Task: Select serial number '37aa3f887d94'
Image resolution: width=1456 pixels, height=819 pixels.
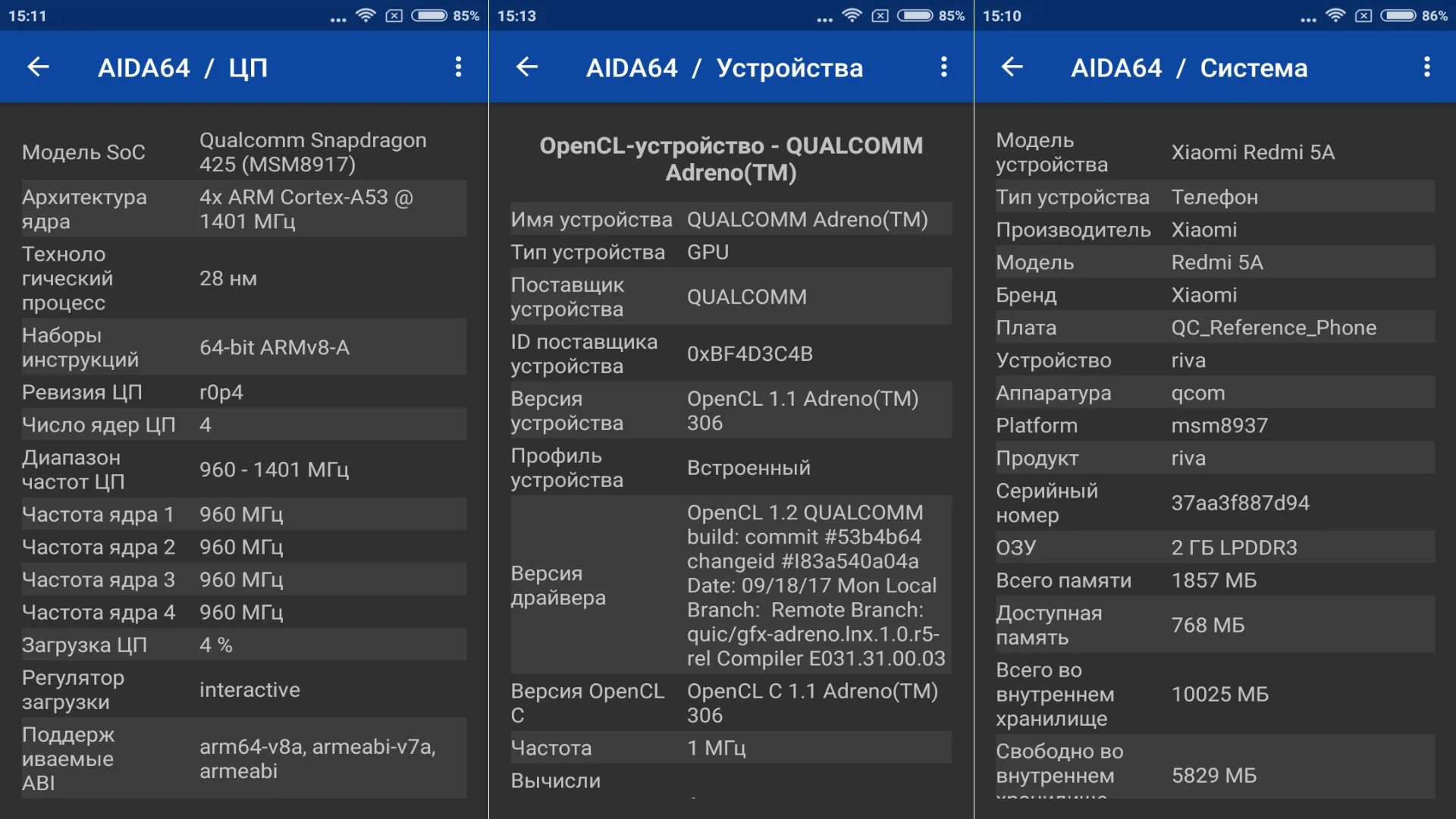Action: 1240,503
